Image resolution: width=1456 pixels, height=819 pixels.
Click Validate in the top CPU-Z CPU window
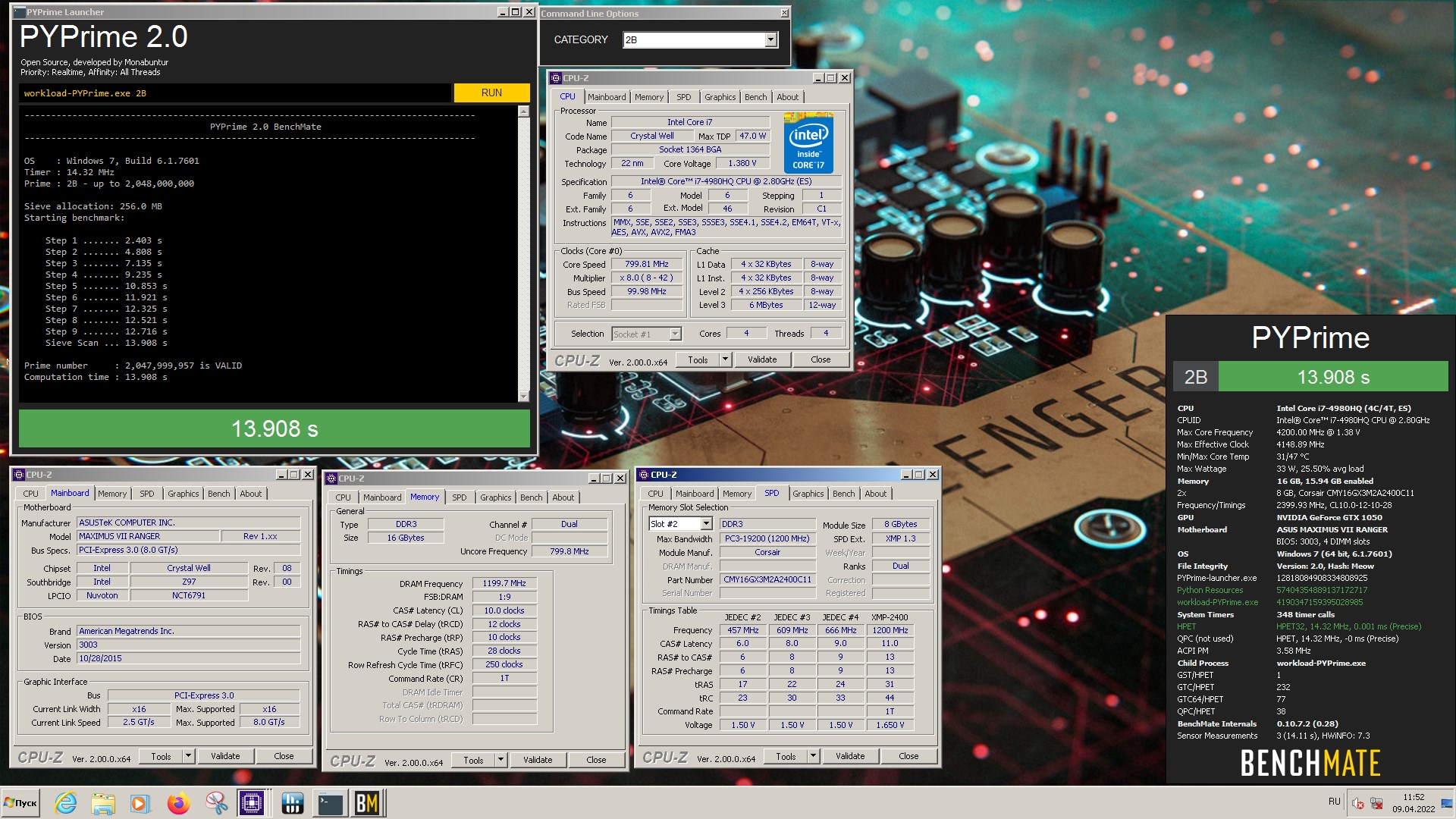click(x=762, y=359)
